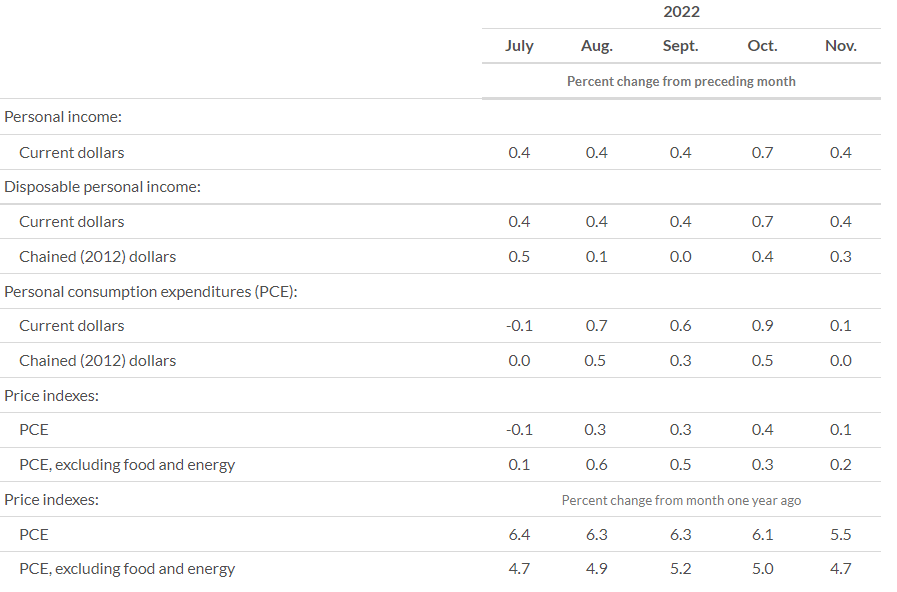This screenshot has height=592, width=897.
Task: Select the Sept. column header
Action: (680, 46)
